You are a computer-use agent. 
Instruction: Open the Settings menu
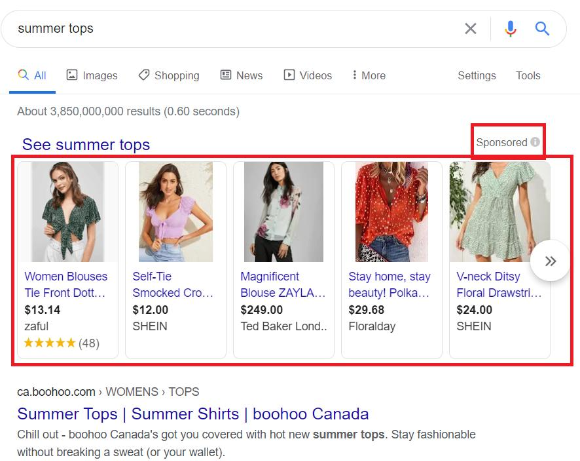(477, 75)
